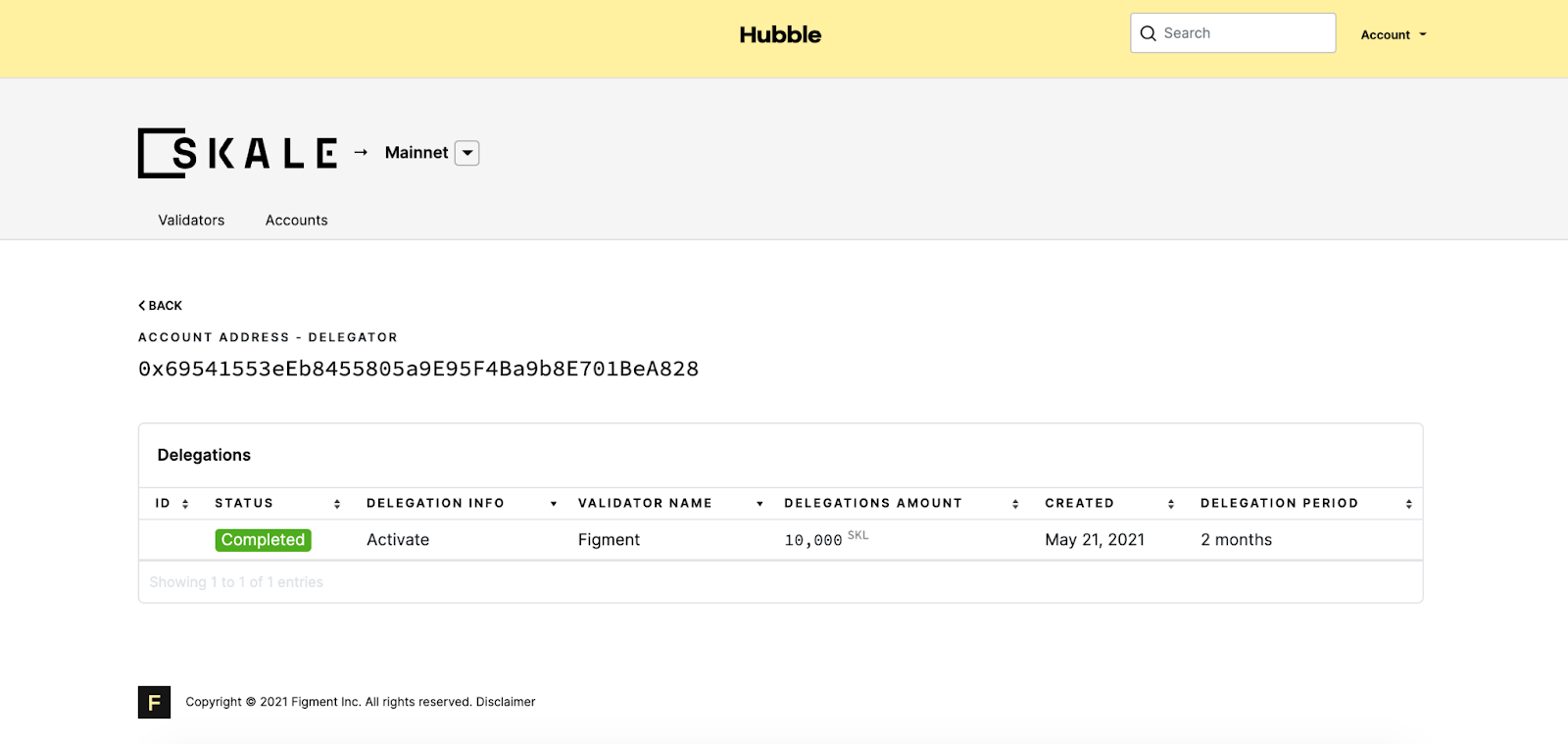Sort by Delegation Period column
The height and width of the screenshot is (744, 1568).
1306,504
